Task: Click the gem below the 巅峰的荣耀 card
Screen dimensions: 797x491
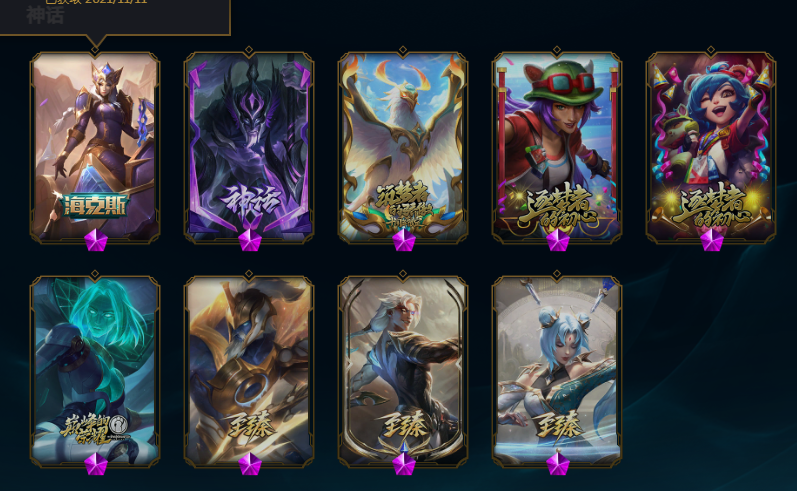Action: (x=96, y=464)
